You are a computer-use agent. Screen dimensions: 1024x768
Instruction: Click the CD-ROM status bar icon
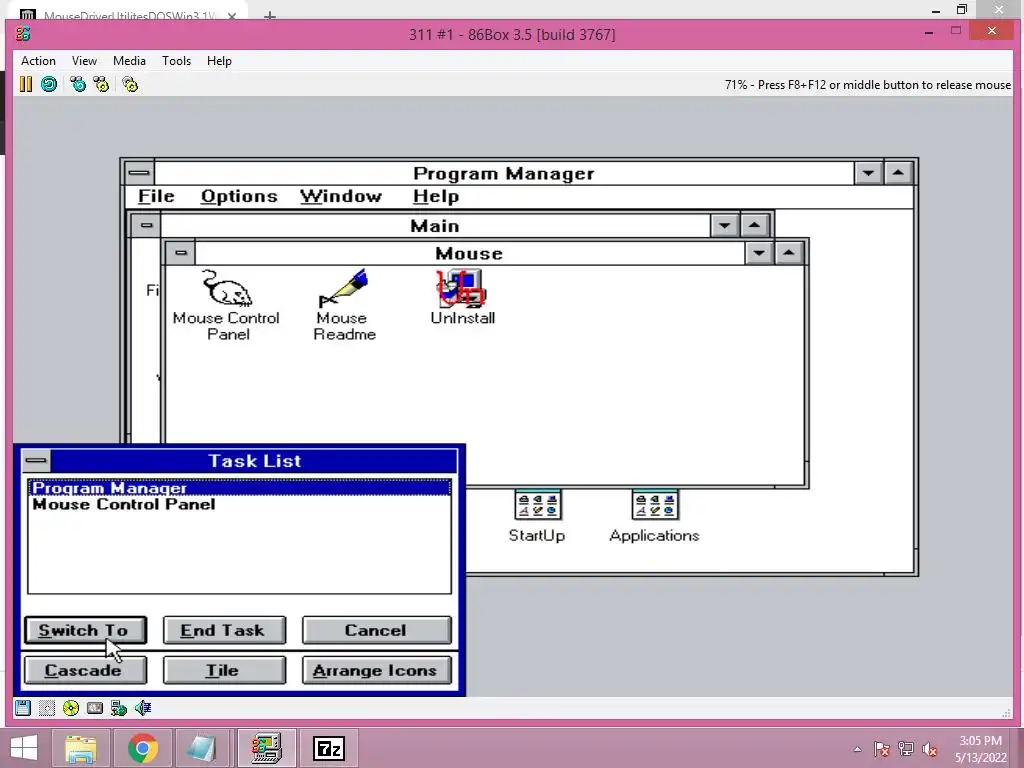pos(71,708)
